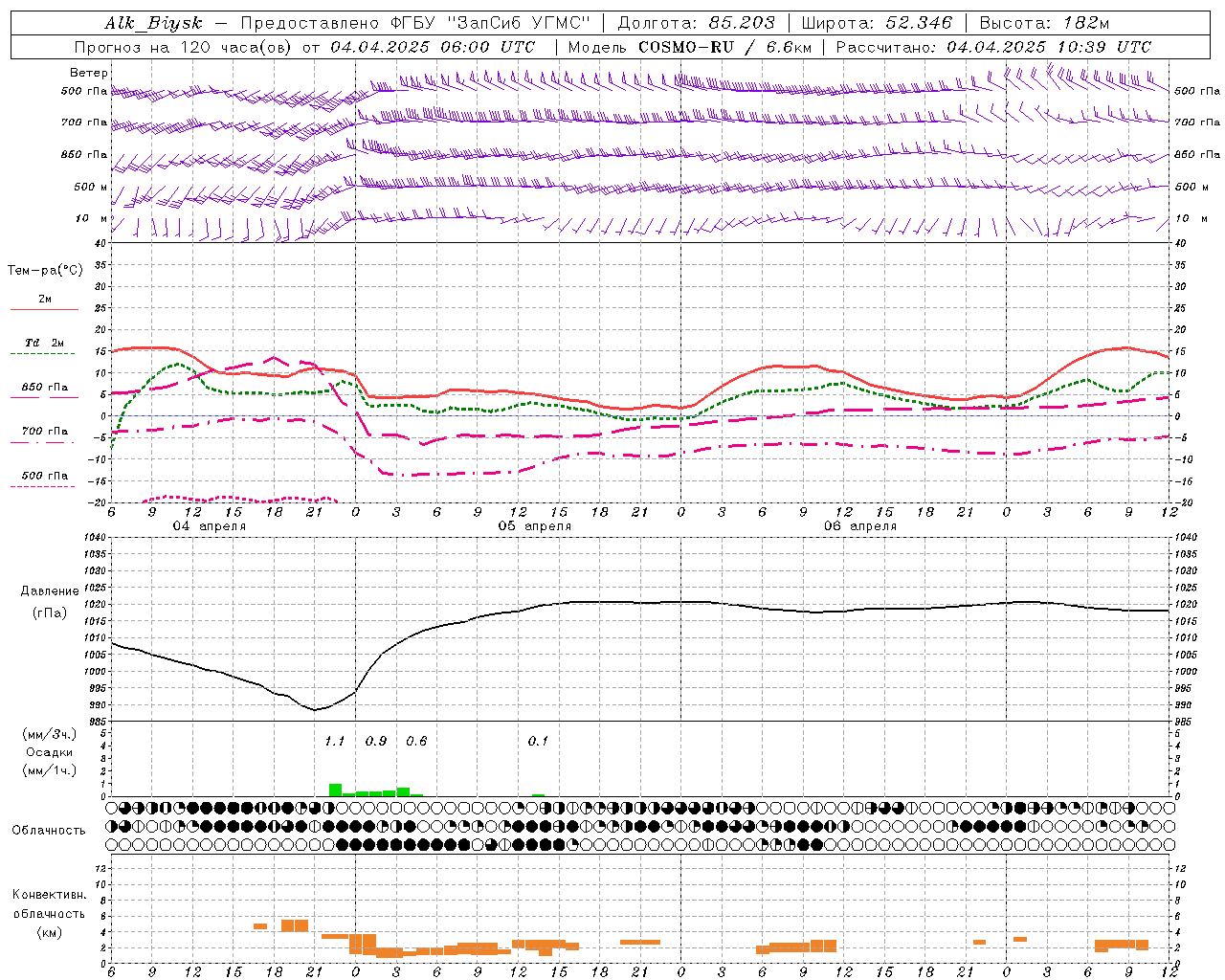Click the '06 апреля' date label
The image size is (1225, 980).
point(860,526)
